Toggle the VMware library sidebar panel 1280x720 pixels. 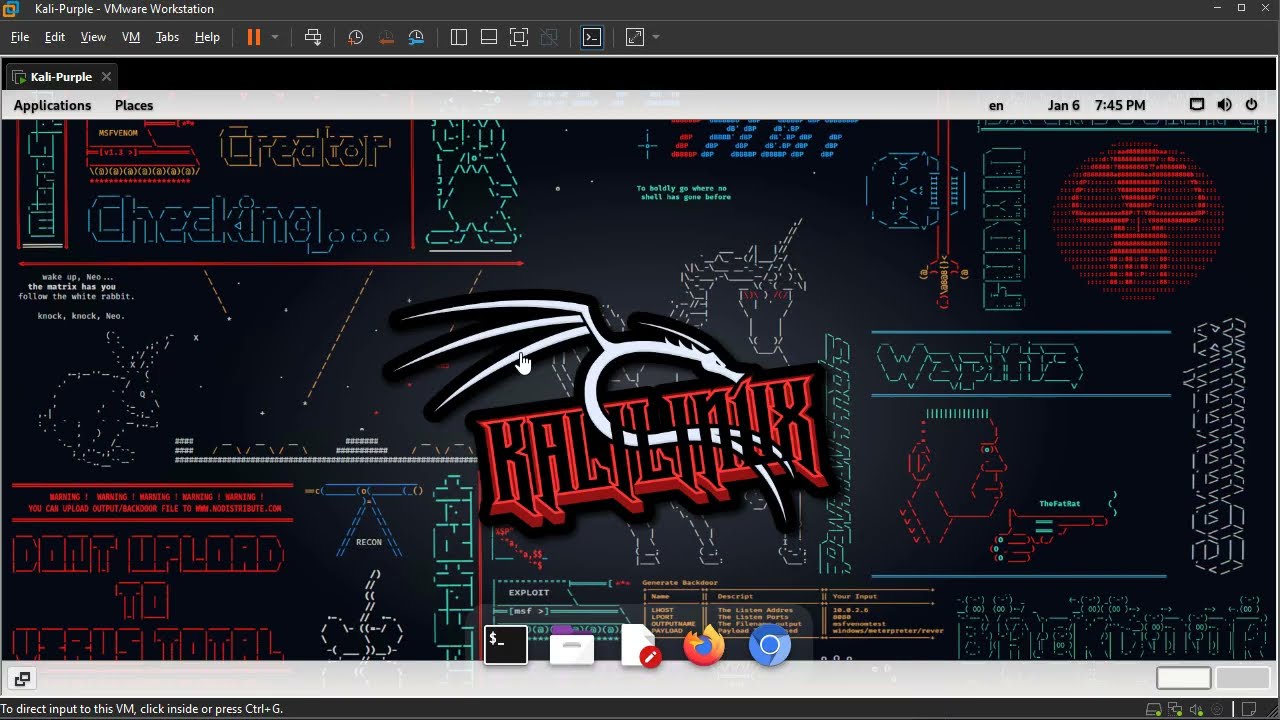(459, 37)
